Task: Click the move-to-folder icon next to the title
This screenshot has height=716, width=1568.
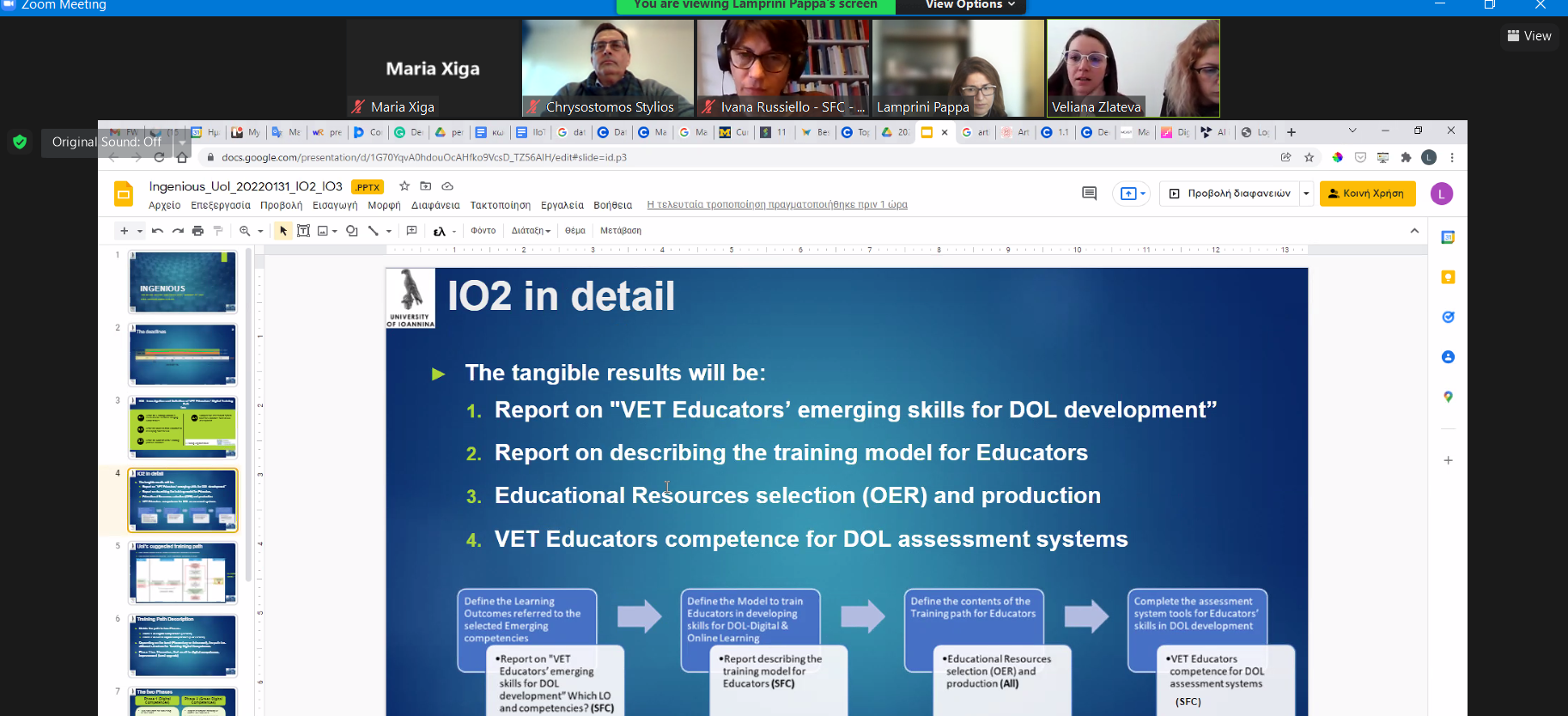Action: tap(426, 186)
